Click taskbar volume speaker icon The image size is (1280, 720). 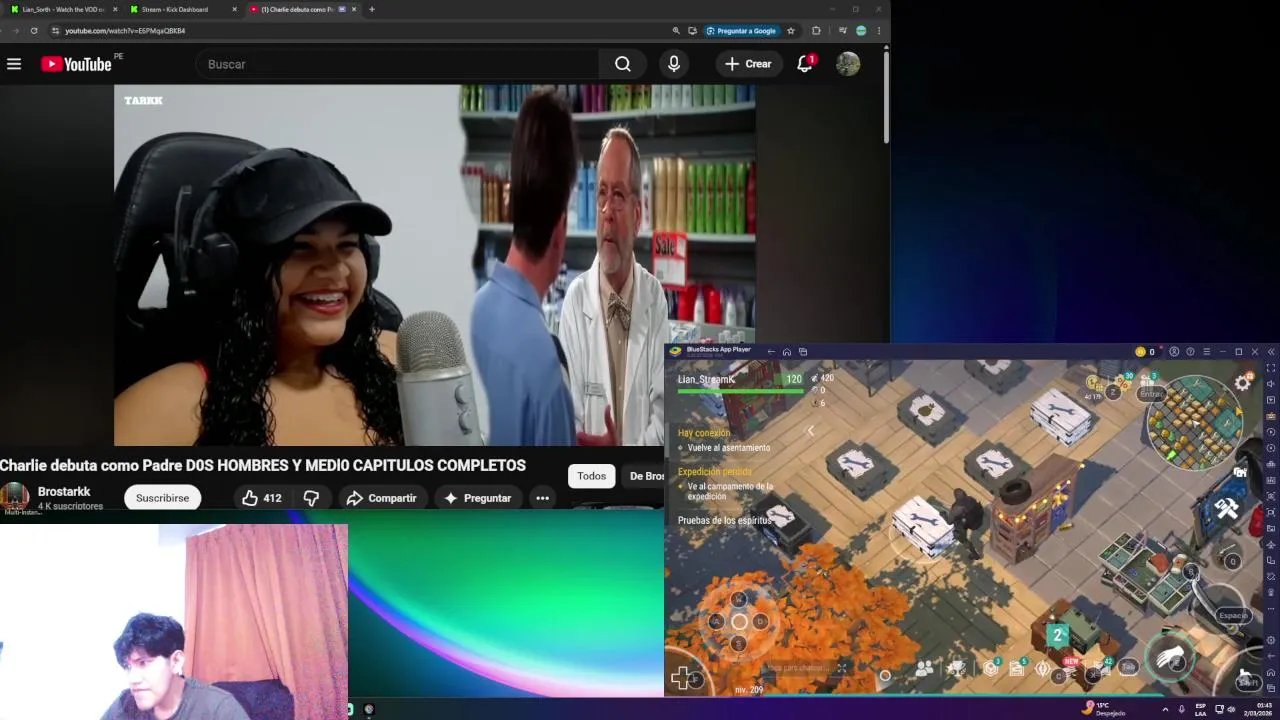pos(1230,709)
